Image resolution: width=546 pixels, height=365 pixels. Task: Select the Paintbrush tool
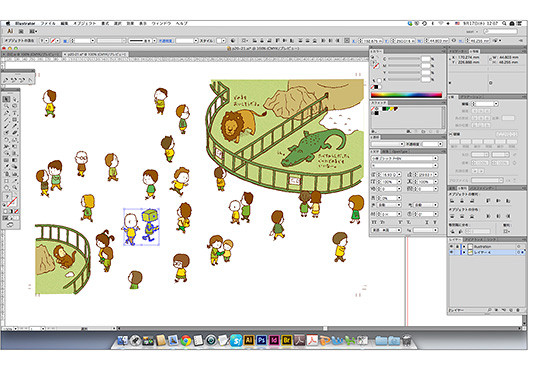click(x=6, y=126)
